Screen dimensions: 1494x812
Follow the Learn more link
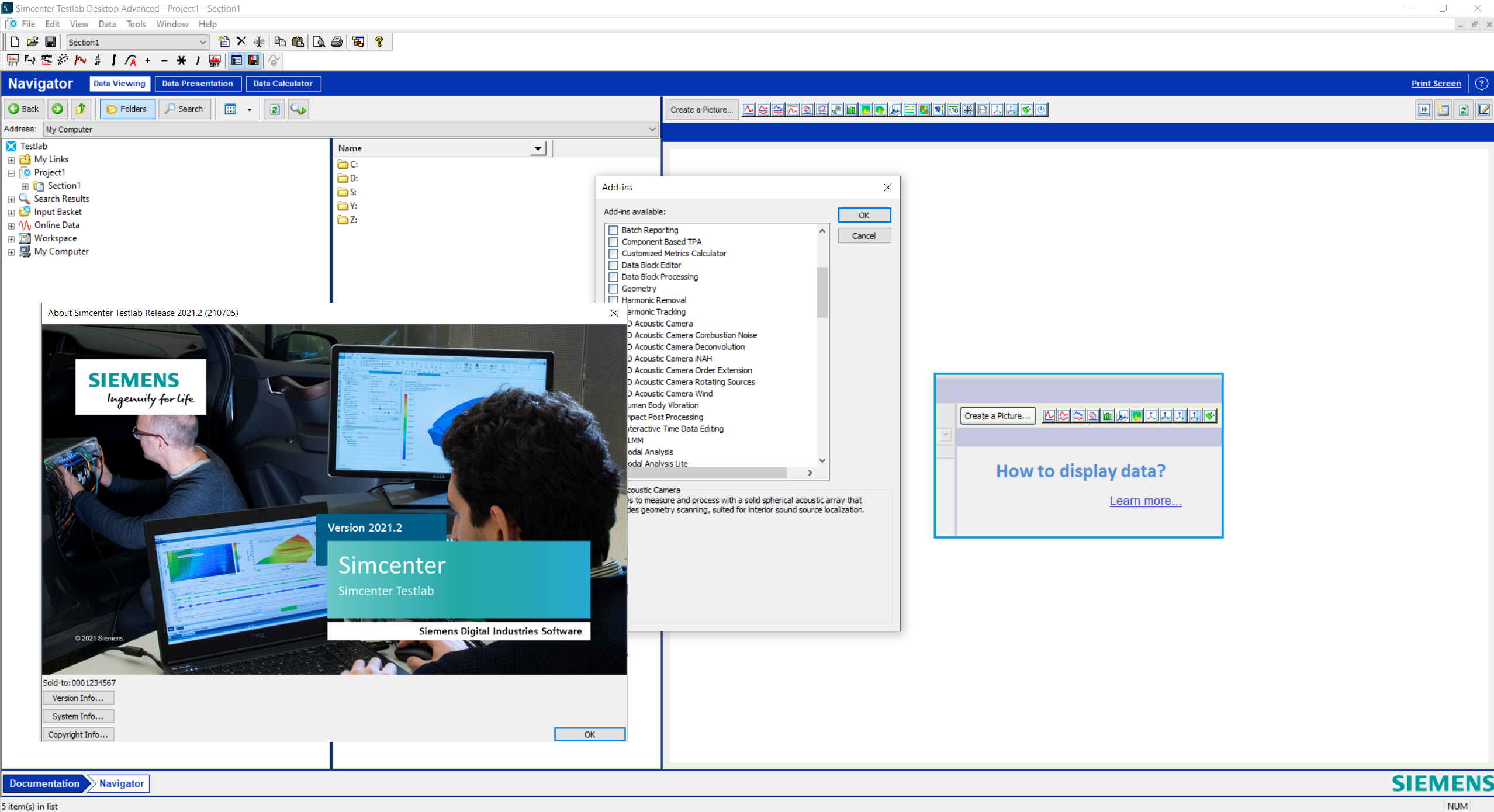1146,501
